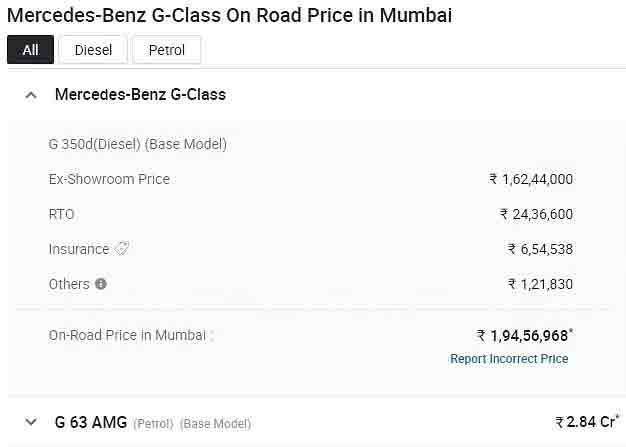Click the Ex-Showroom Price label
The height and width of the screenshot is (447, 626).
(109, 179)
